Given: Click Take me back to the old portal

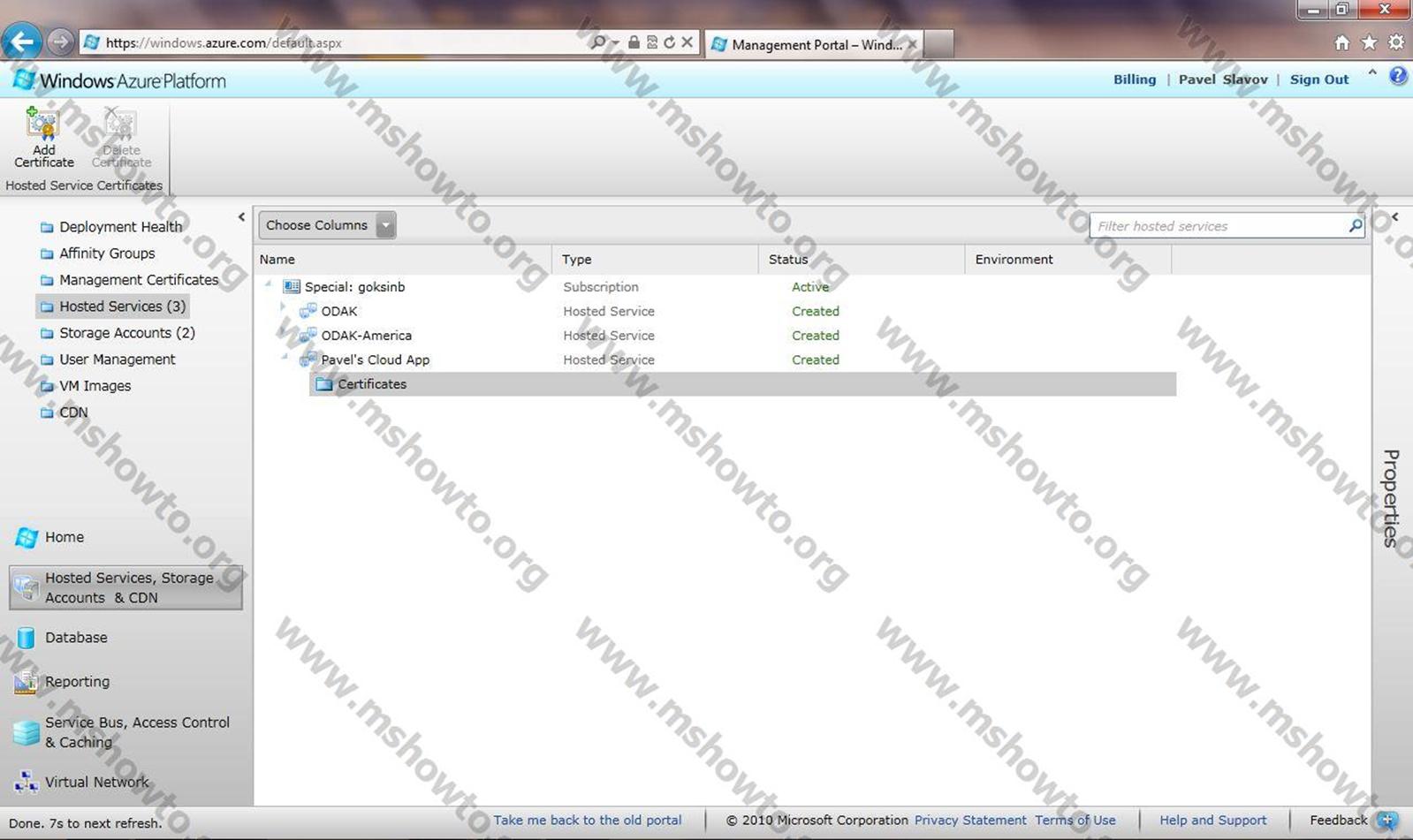Looking at the screenshot, I should (x=588, y=821).
